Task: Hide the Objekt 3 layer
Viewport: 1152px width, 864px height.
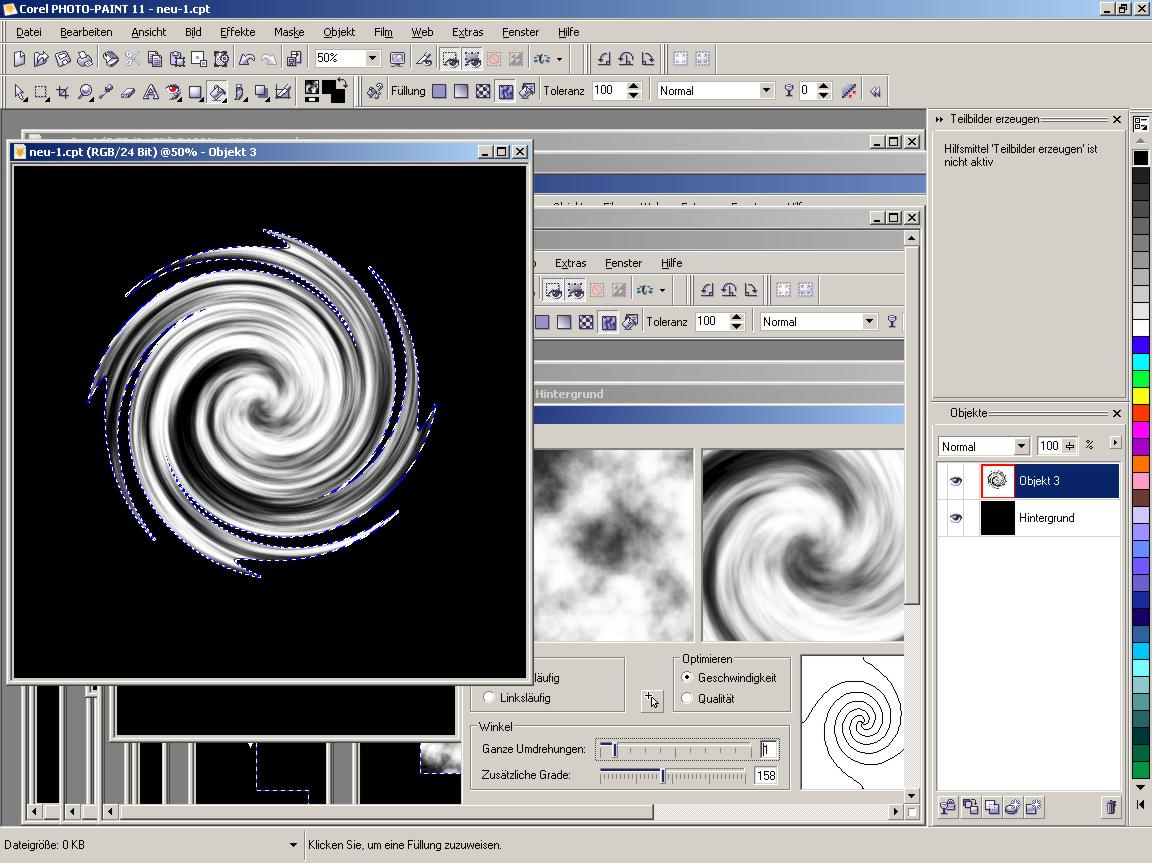Action: (955, 481)
